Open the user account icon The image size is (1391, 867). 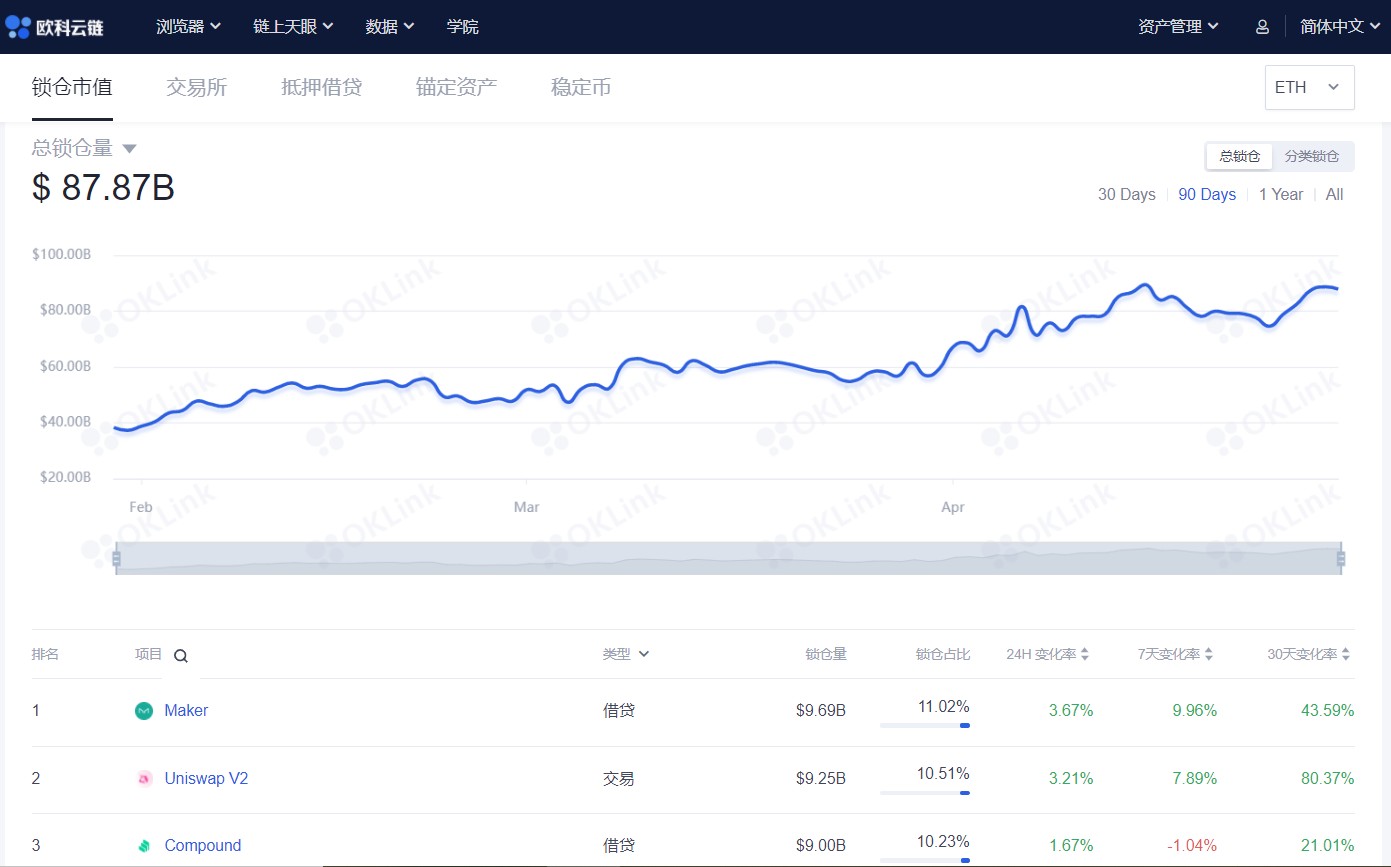tap(1262, 27)
